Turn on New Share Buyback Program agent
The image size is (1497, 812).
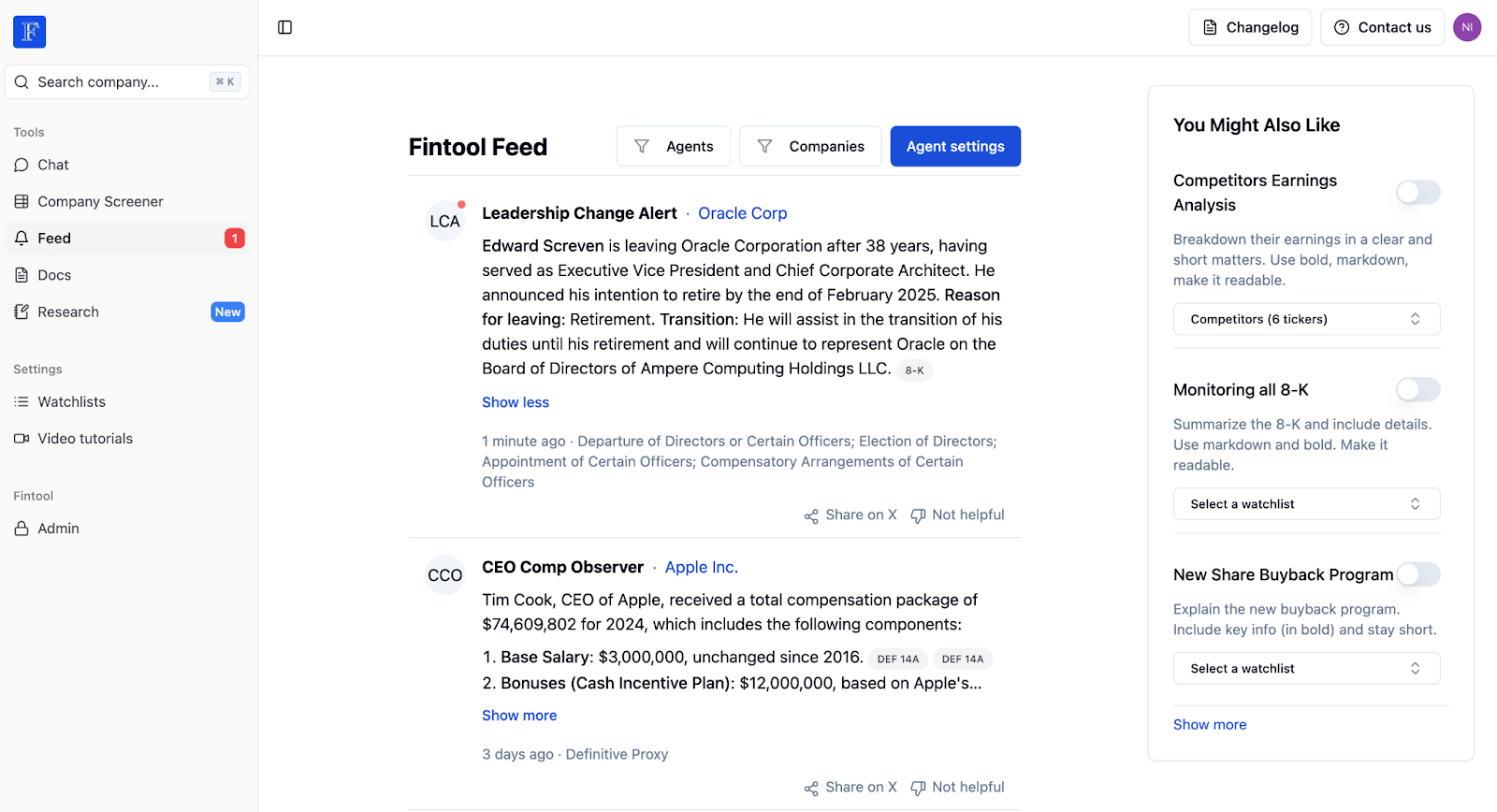tap(1417, 574)
